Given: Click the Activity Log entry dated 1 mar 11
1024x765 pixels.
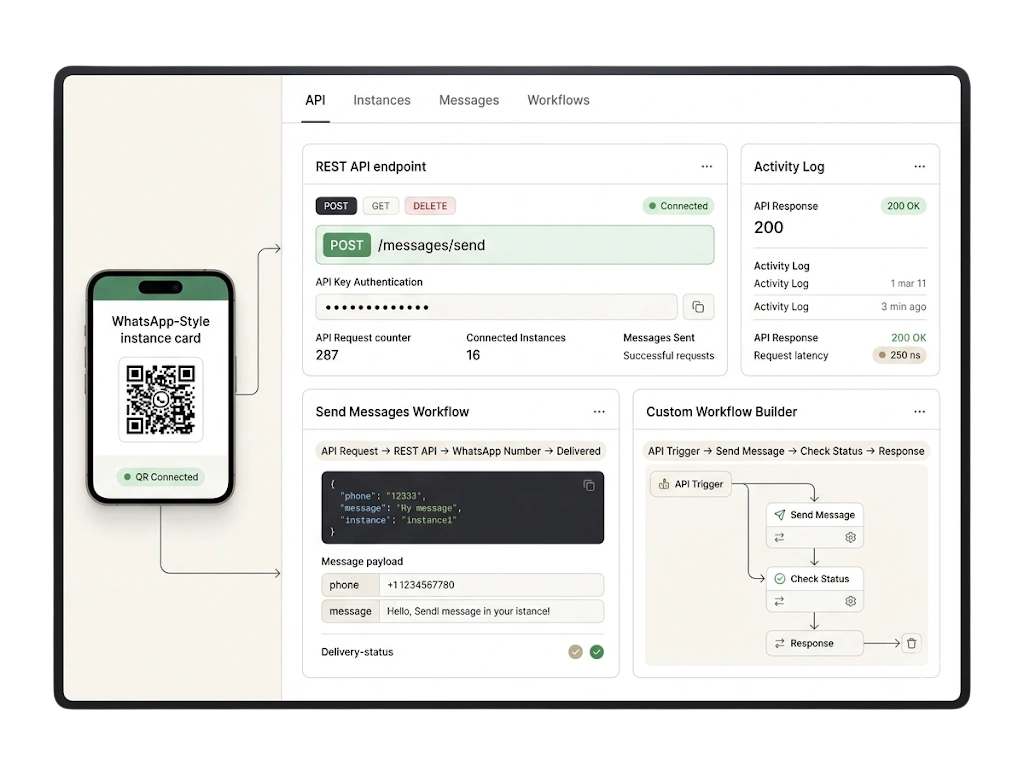Looking at the screenshot, I should 840,284.
